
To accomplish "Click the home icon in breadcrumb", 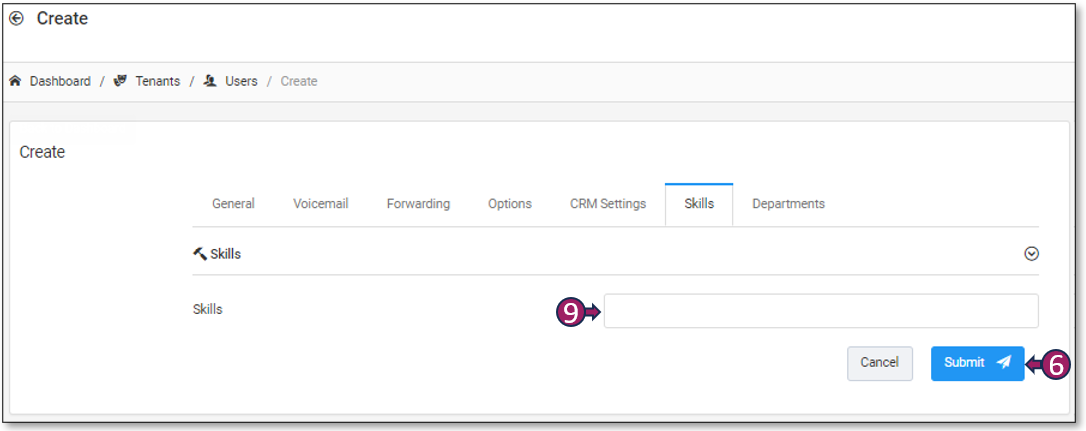I will [15, 81].
